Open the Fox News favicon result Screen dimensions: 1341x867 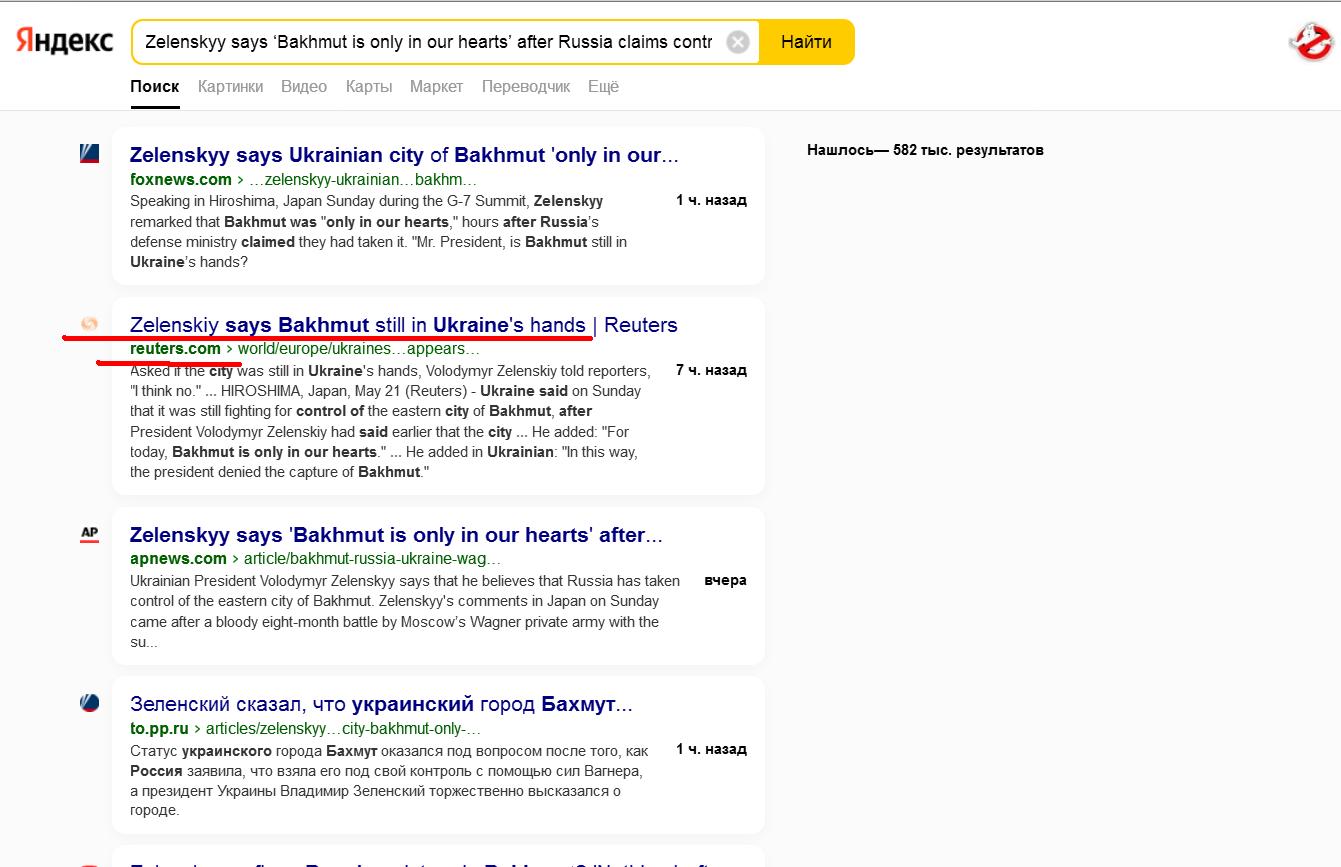pos(89,154)
